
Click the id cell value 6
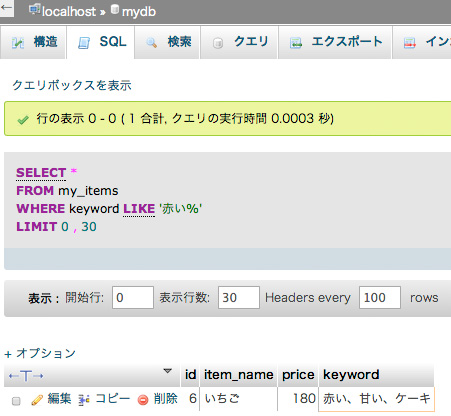click(x=193, y=399)
